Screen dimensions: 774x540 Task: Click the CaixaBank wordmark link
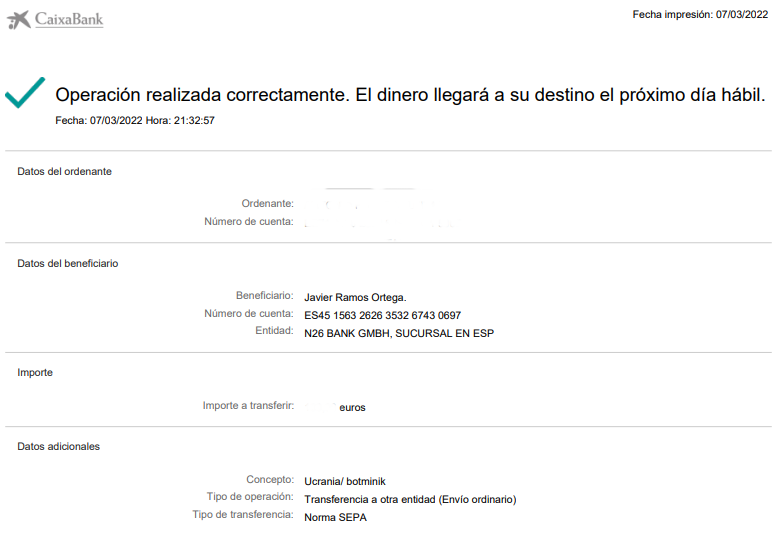[69, 19]
